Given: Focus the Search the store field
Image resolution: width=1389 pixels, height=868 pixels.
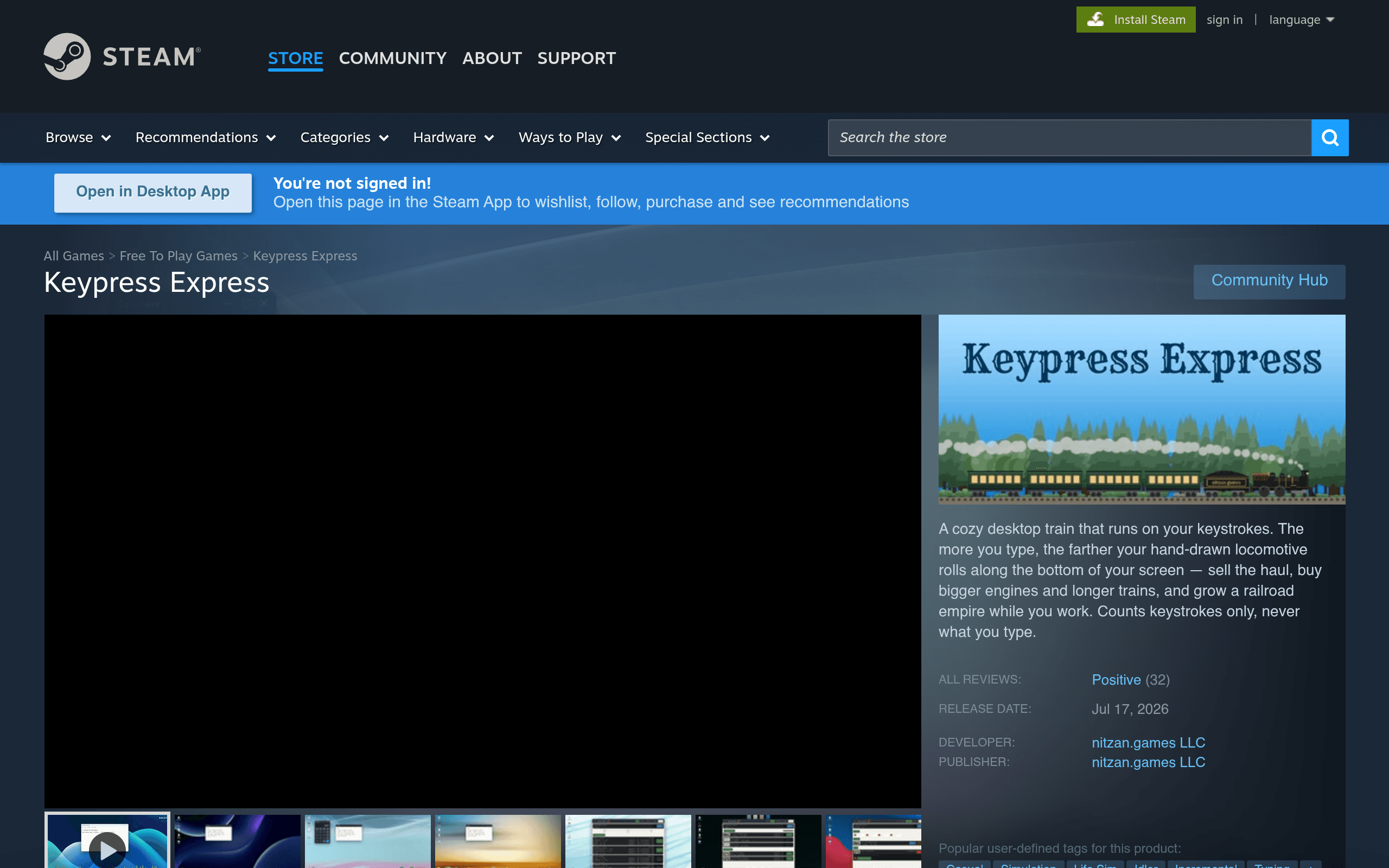Looking at the screenshot, I should tap(1069, 138).
